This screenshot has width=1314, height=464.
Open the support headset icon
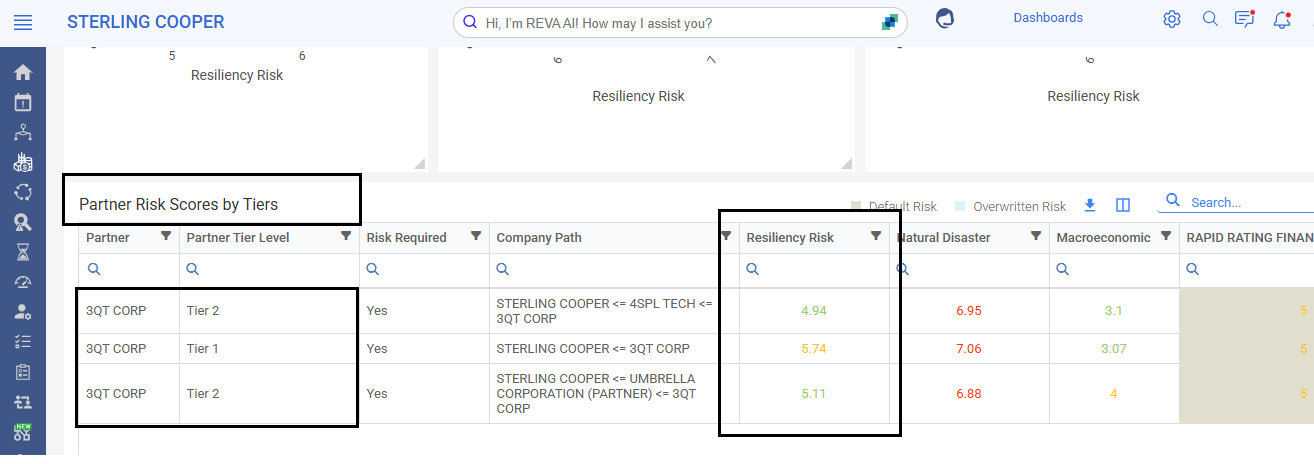(945, 18)
